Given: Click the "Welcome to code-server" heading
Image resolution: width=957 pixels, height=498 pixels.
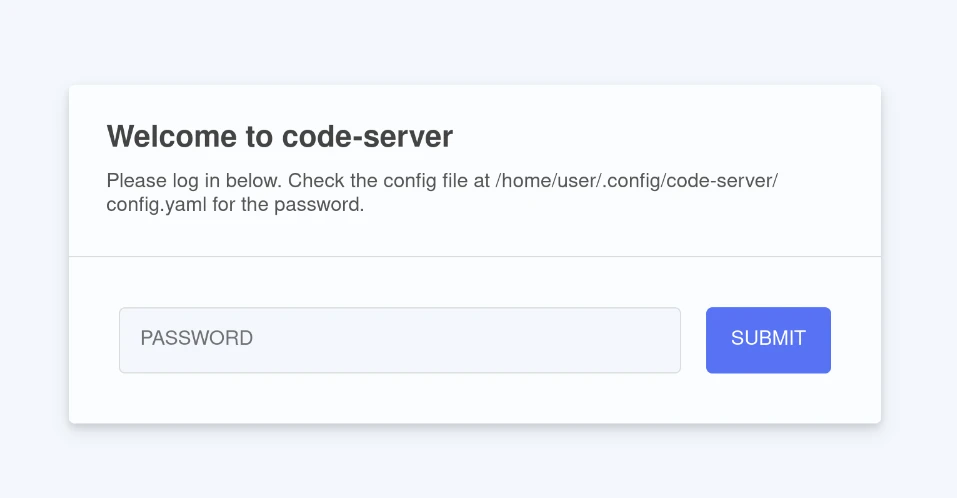Looking at the screenshot, I should click(x=279, y=136).
